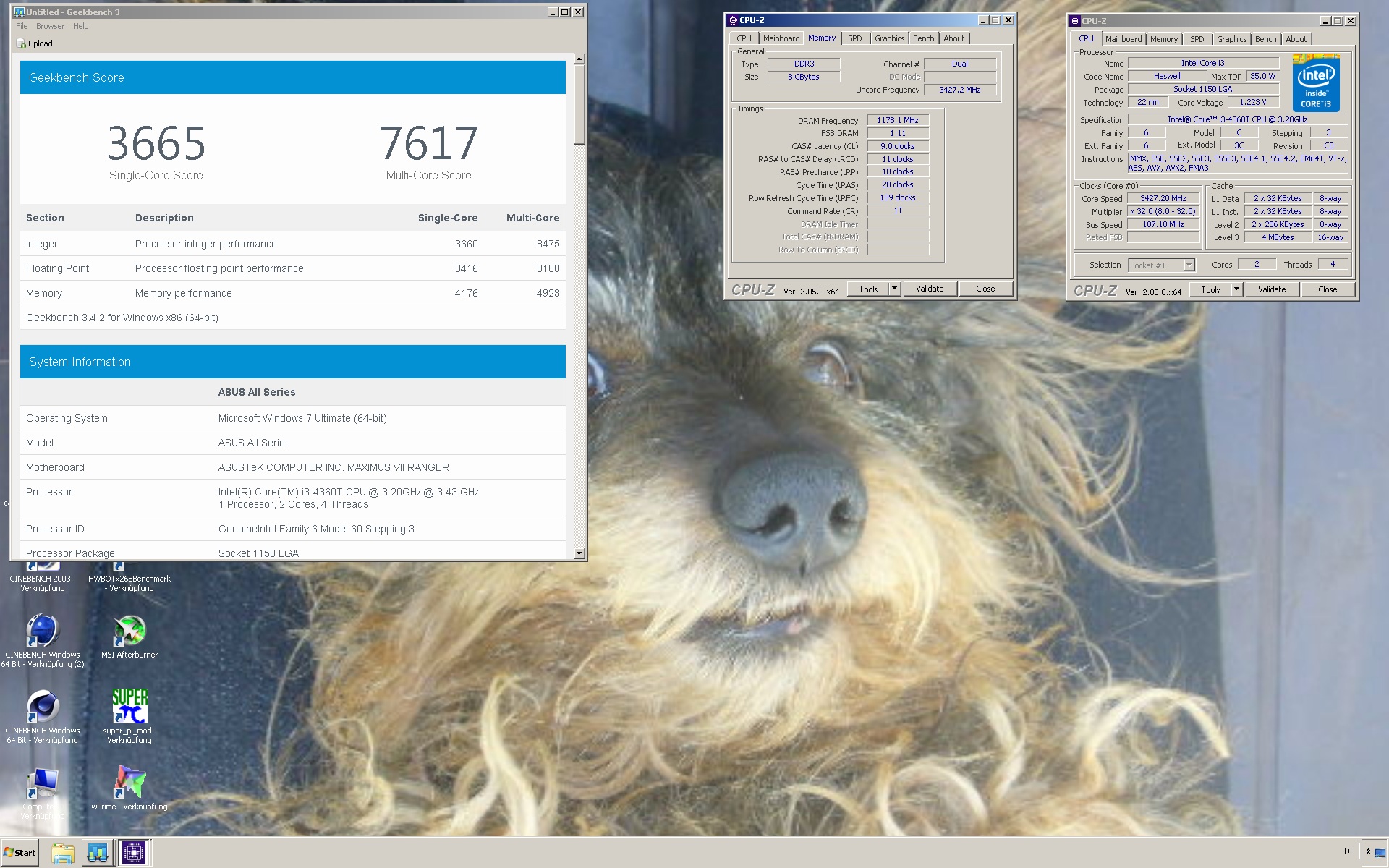
Task: Select Computer shortcut icon on desktop
Action: pos(43,782)
